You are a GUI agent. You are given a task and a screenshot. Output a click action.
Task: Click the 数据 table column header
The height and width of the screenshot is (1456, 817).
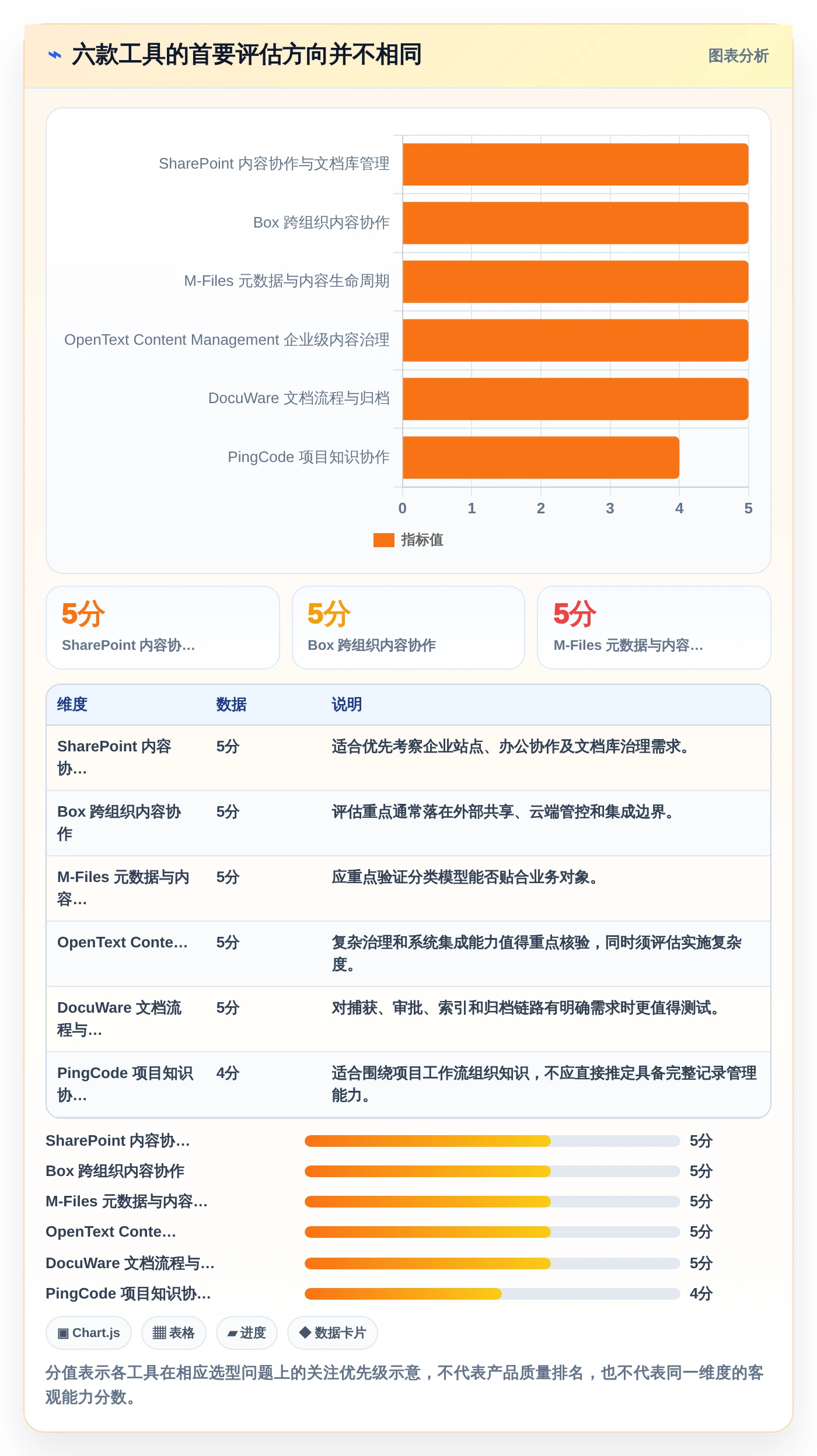[232, 705]
